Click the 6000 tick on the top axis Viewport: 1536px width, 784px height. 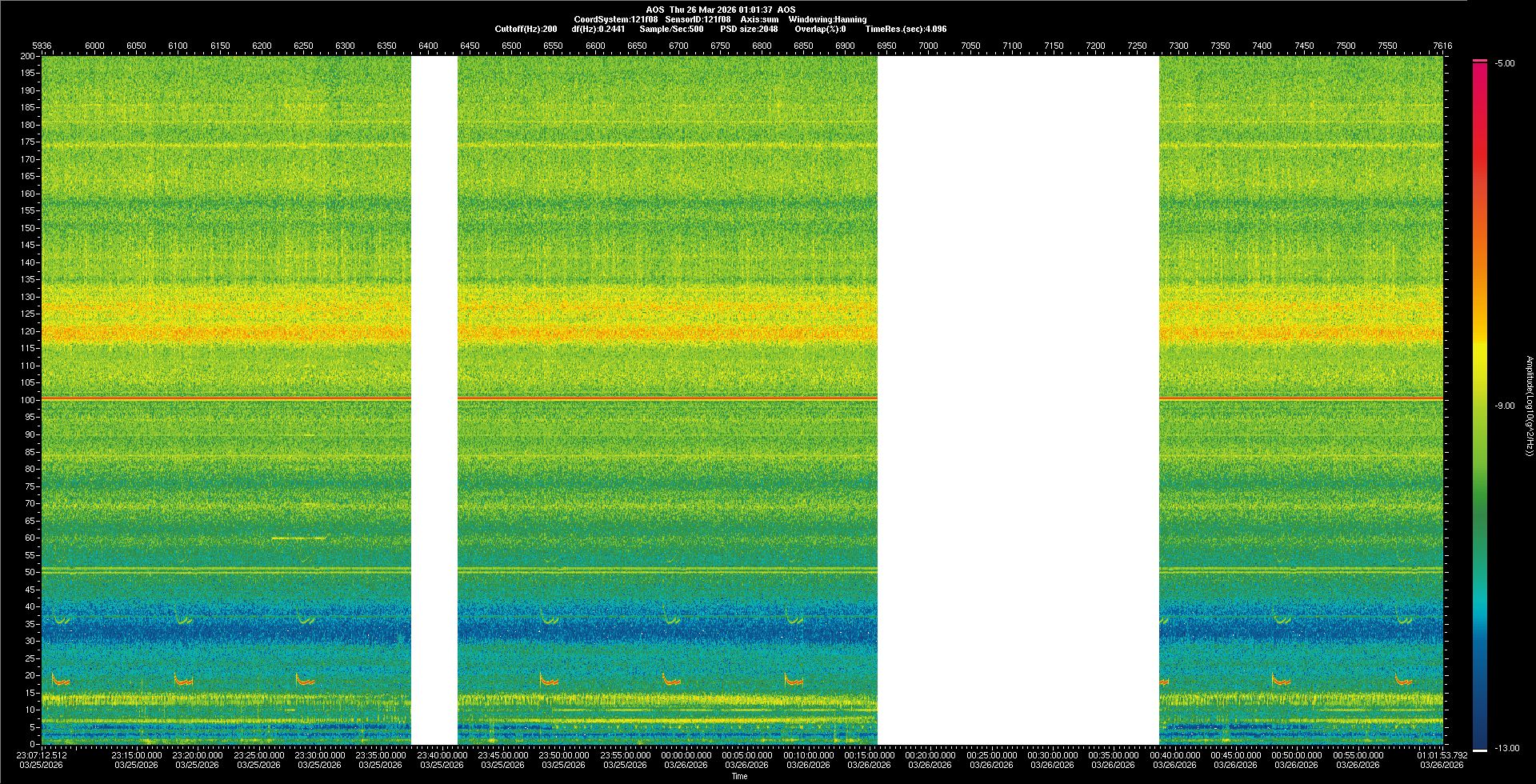tap(94, 46)
